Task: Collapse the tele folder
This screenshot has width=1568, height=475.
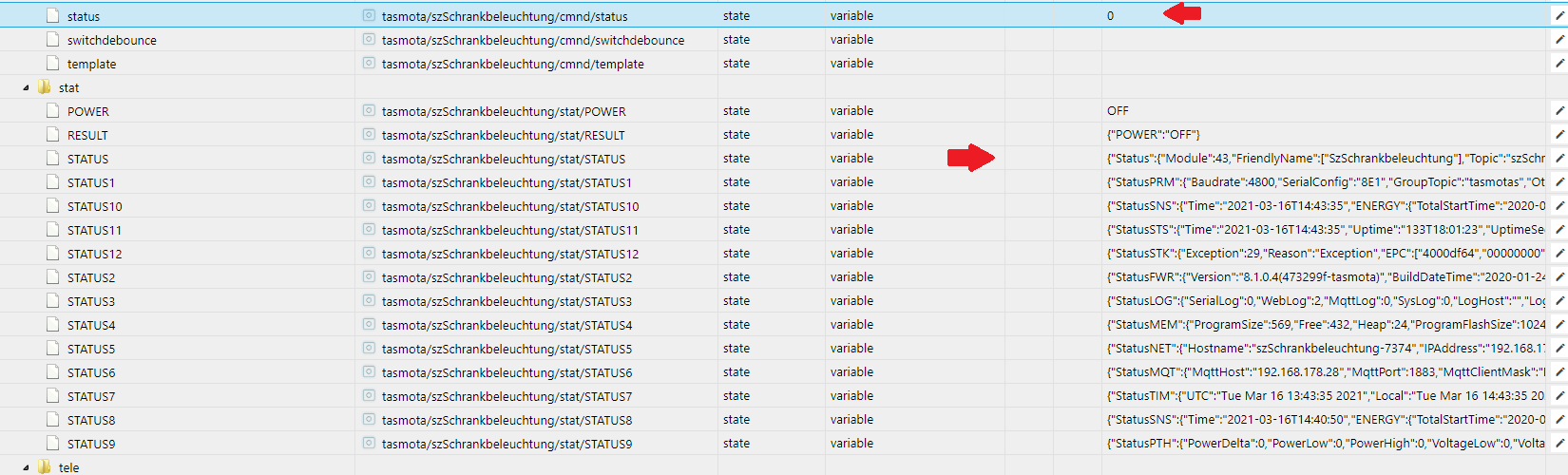Action: 26,467
